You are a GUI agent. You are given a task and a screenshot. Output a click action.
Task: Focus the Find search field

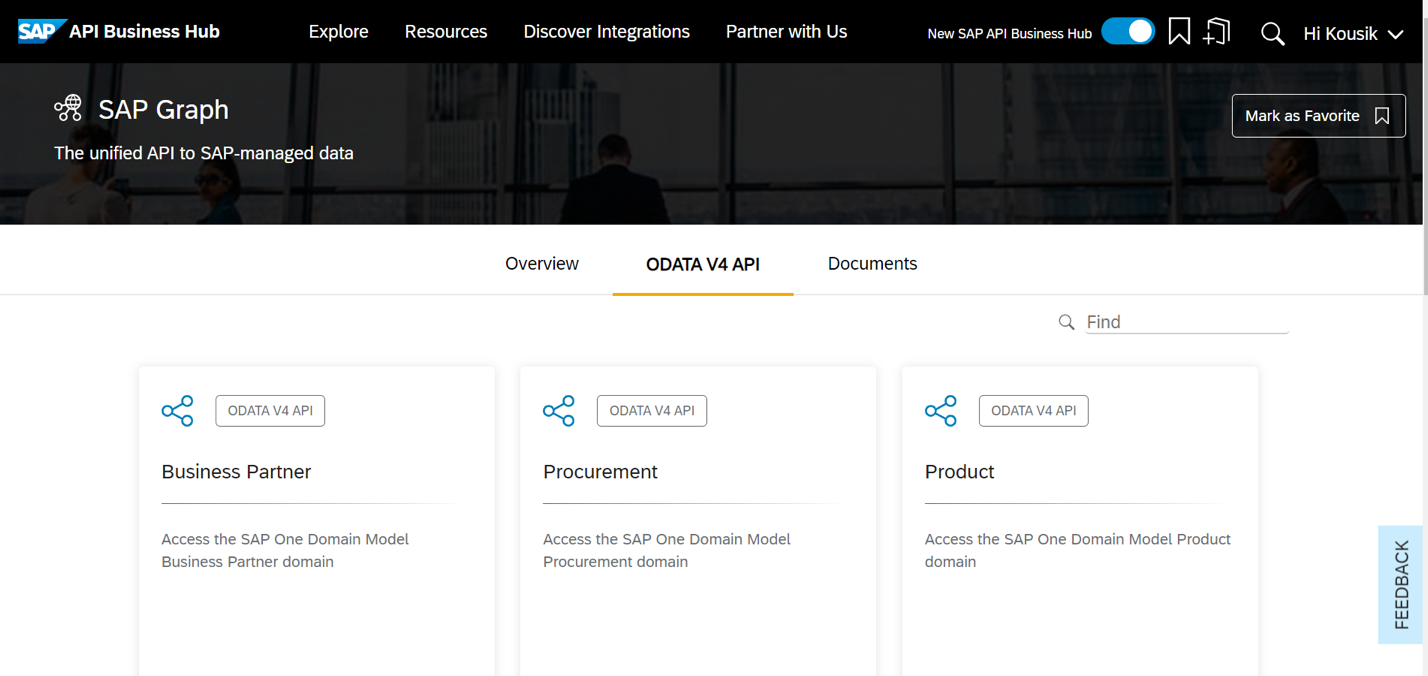[1187, 322]
